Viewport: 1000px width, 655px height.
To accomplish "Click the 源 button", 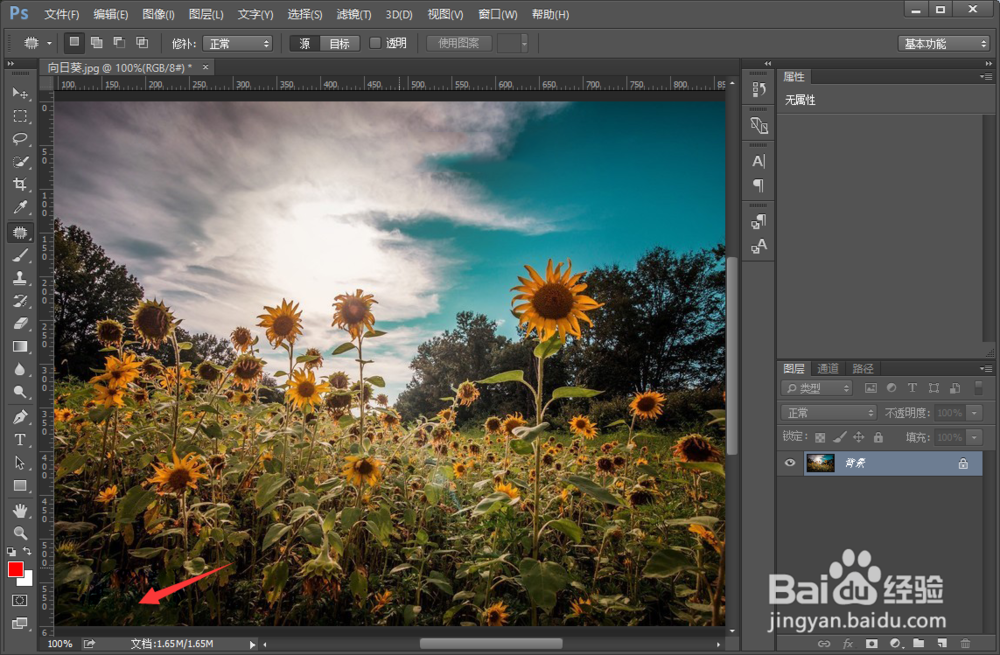I will 305,43.
